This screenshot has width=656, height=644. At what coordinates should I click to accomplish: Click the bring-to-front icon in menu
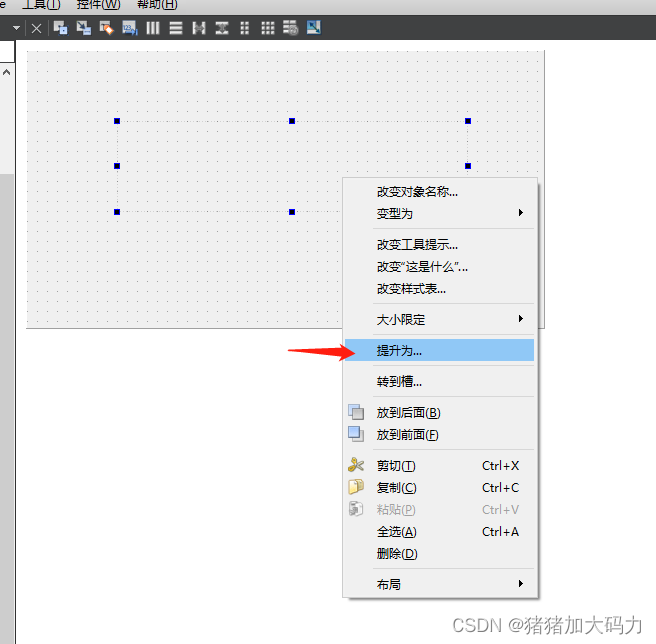coord(356,434)
